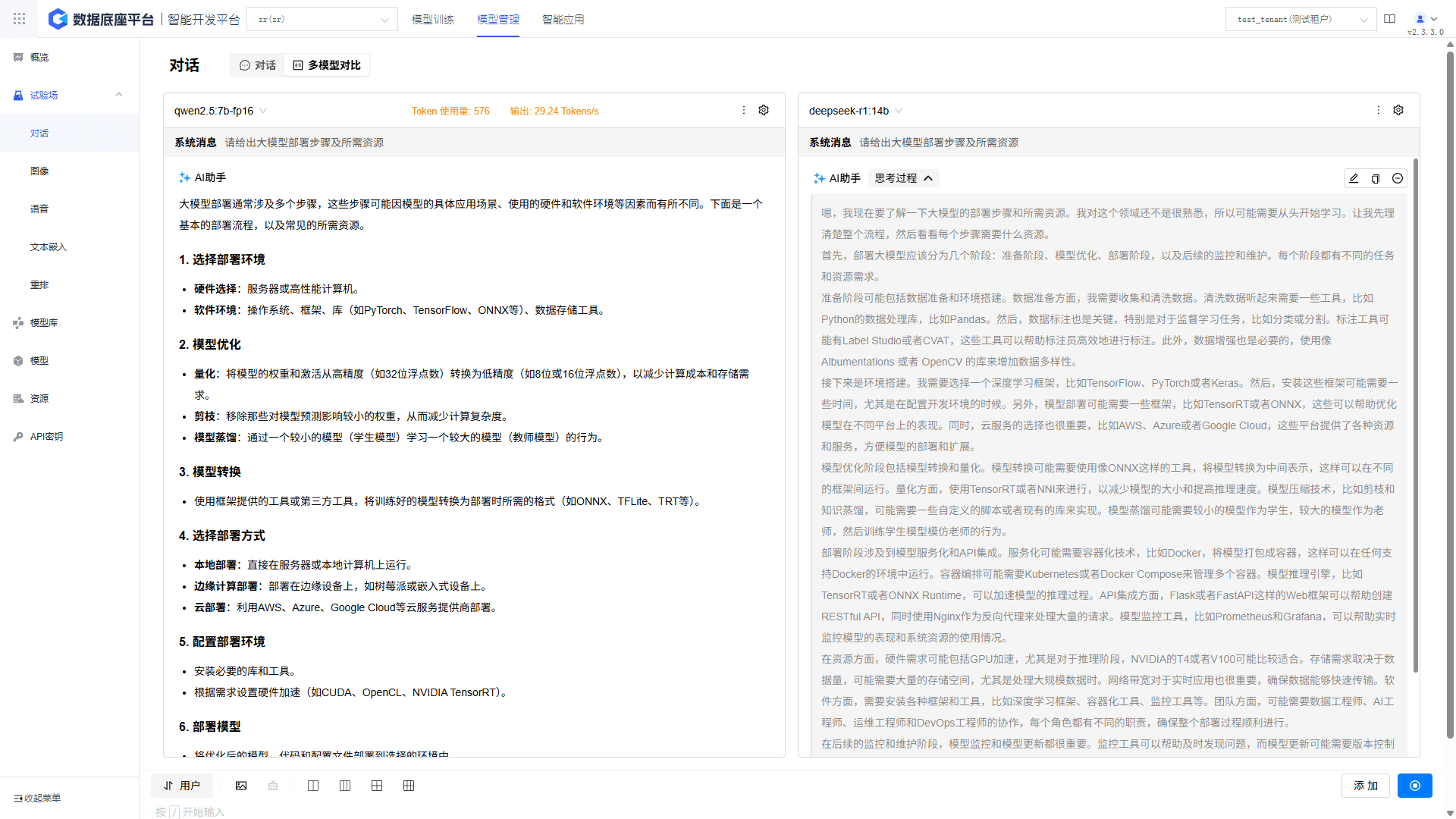The image size is (1456, 819).
Task: Open the qwen2.5:7b-fp16 model dropdown
Action: [220, 111]
